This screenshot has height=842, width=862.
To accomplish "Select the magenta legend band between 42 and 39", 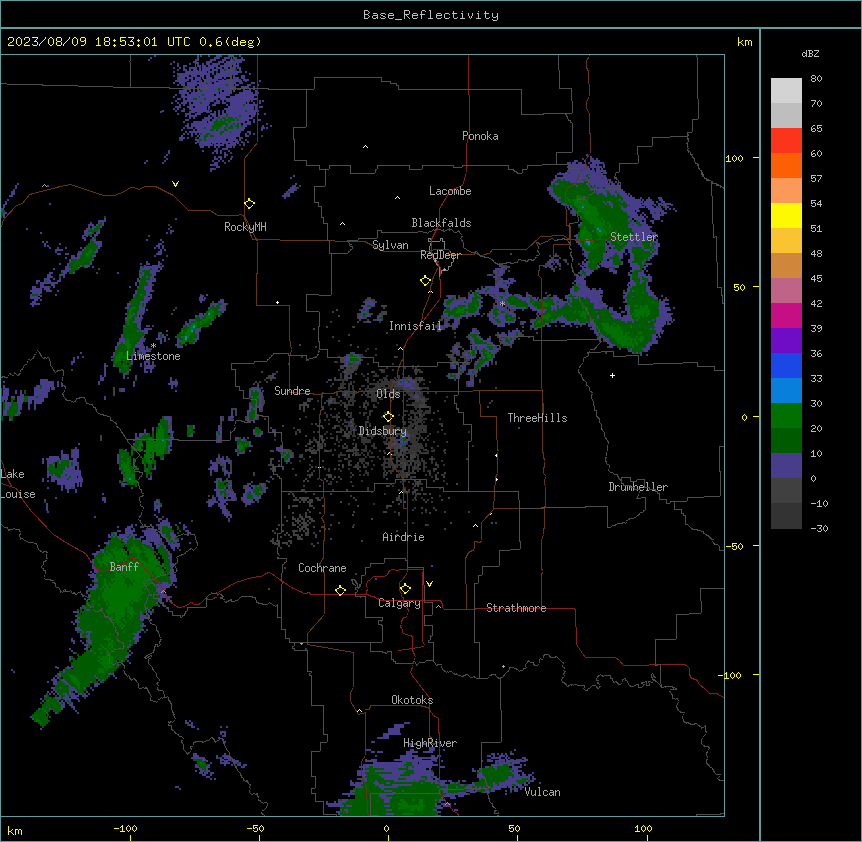I will click(x=786, y=315).
